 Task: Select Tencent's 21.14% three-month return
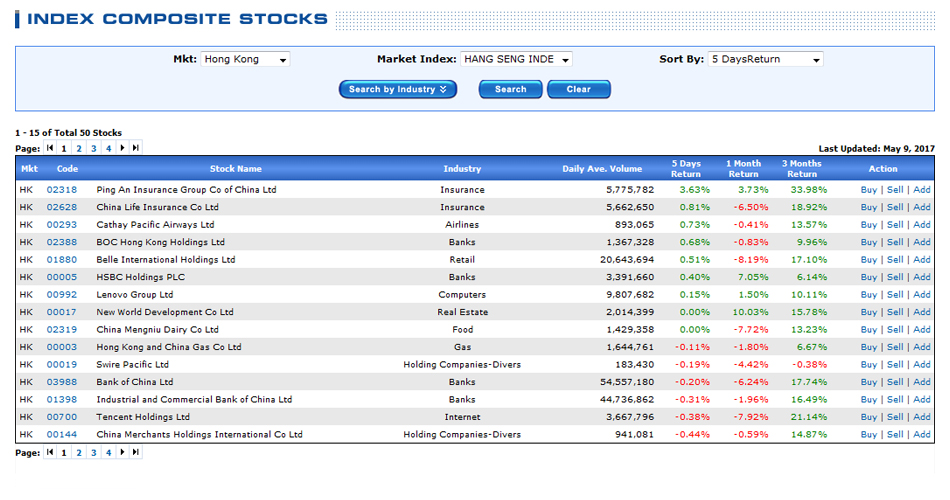(809, 418)
